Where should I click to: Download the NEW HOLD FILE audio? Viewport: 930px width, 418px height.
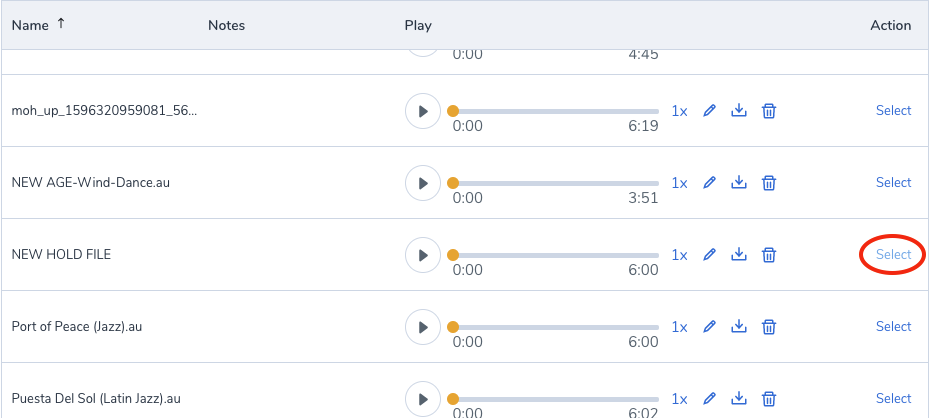point(739,255)
